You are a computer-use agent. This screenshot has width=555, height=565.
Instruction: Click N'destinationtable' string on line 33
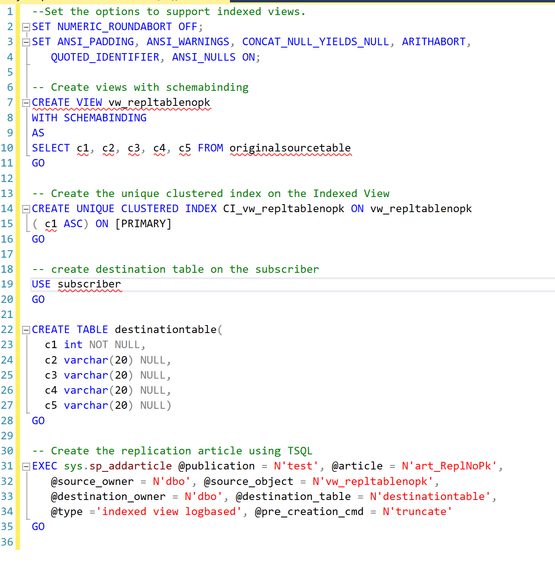click(430, 497)
